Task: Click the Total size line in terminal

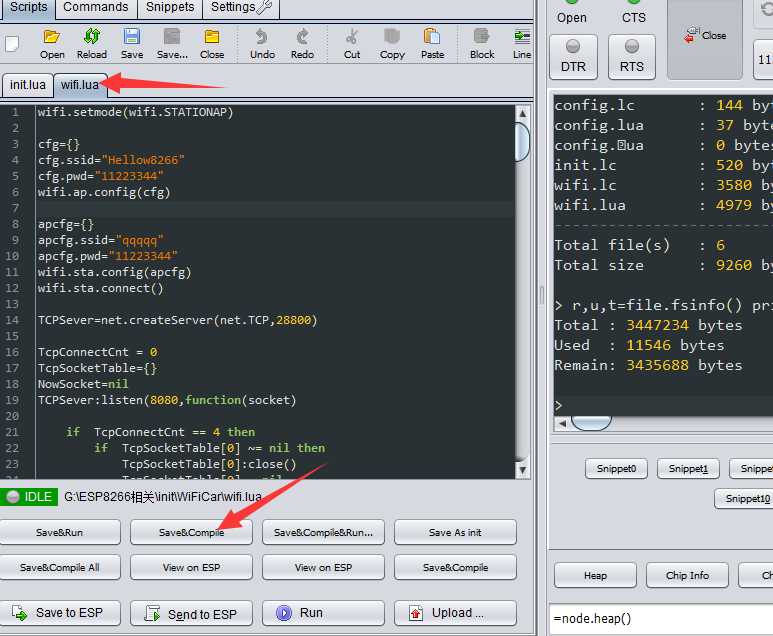Action: point(663,265)
